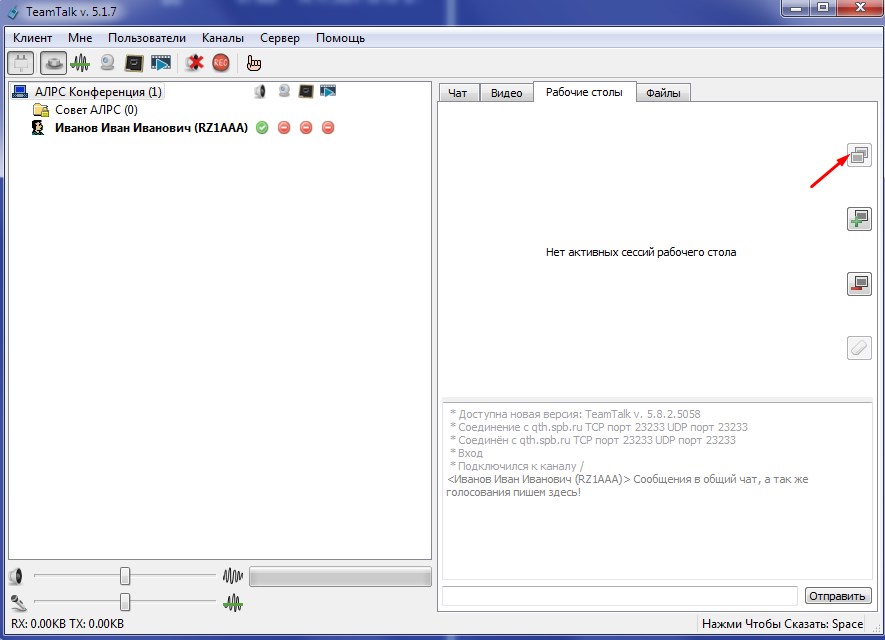Switch to the Видео tab
The width and height of the screenshot is (885, 640).
click(x=507, y=93)
